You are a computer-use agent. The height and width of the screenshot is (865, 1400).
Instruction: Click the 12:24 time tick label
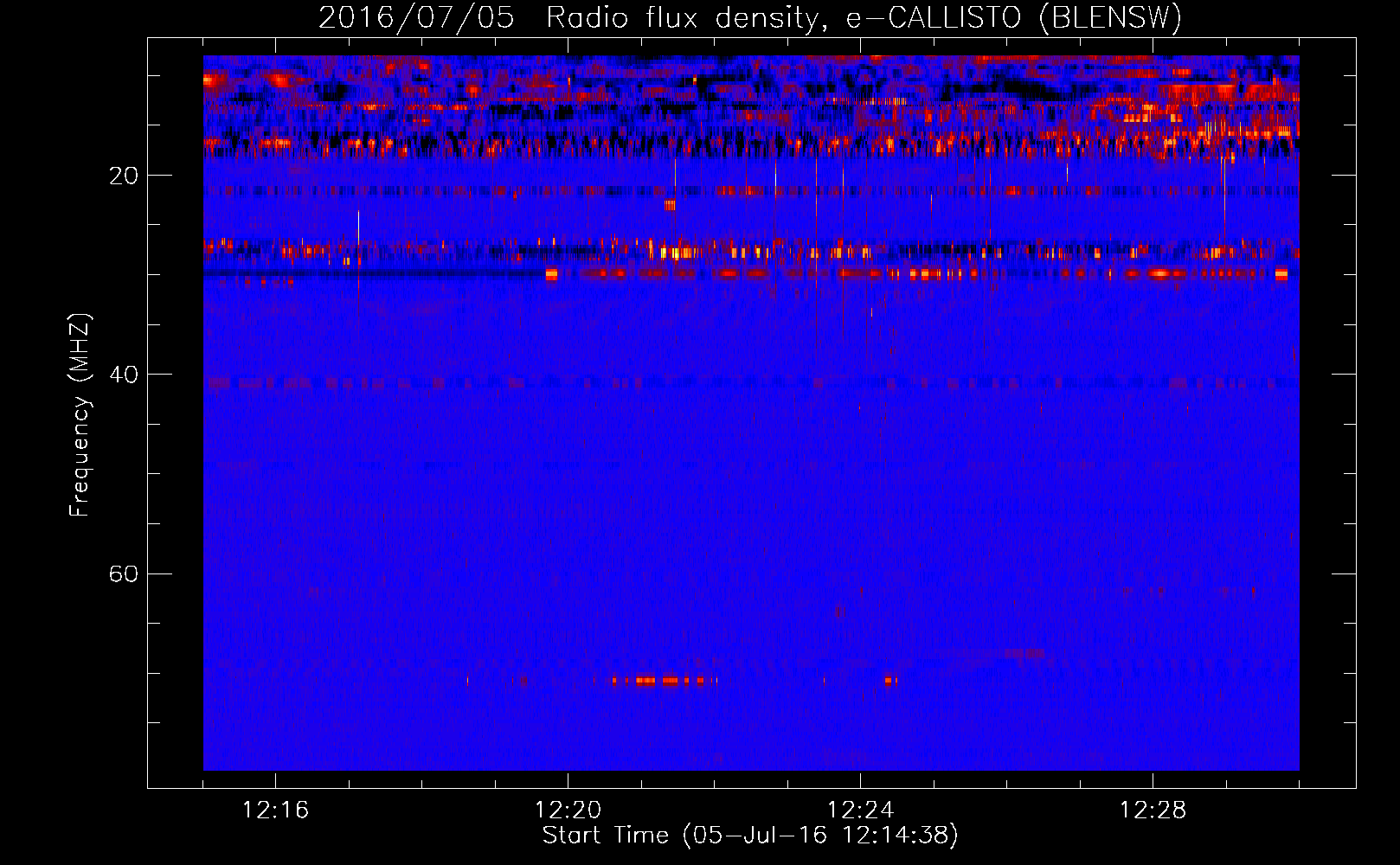[860, 811]
